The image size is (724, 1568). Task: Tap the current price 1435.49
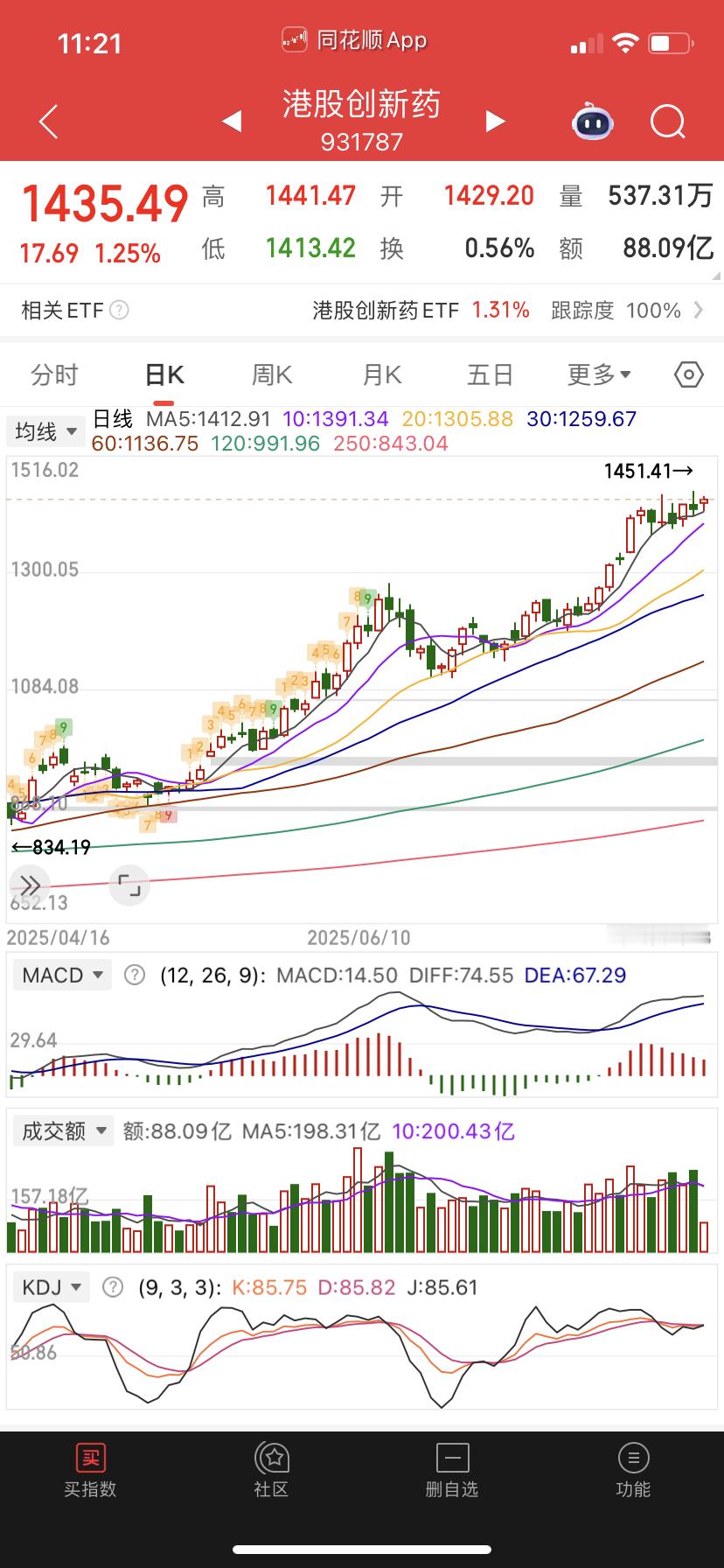105,203
